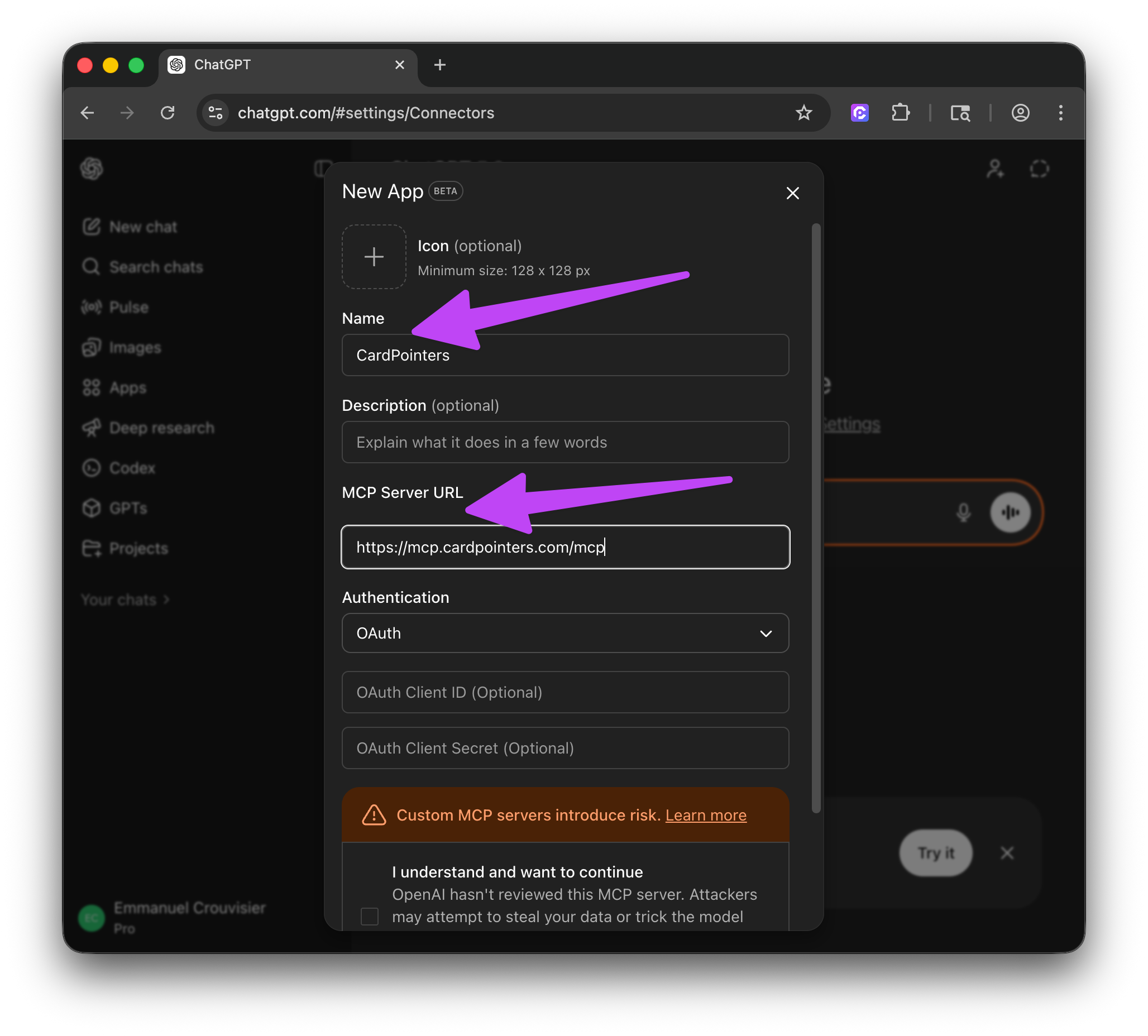Viewport: 1148px width, 1036px height.
Task: Open the browser extensions puzzle icon
Action: (900, 113)
